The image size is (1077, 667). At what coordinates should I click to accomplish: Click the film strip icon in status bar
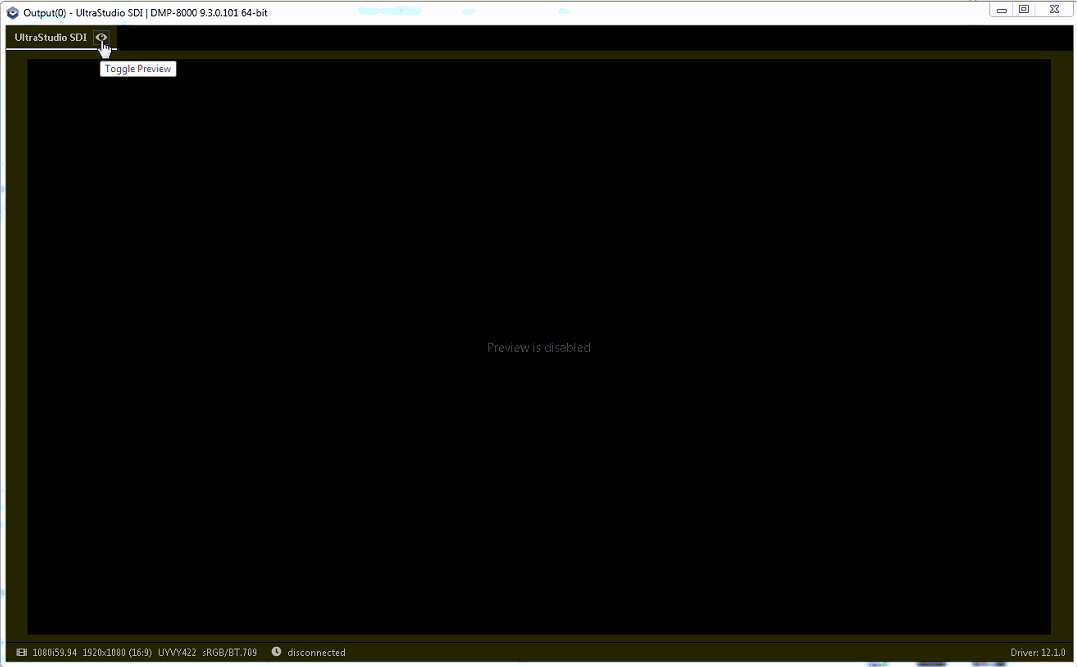[x=22, y=652]
